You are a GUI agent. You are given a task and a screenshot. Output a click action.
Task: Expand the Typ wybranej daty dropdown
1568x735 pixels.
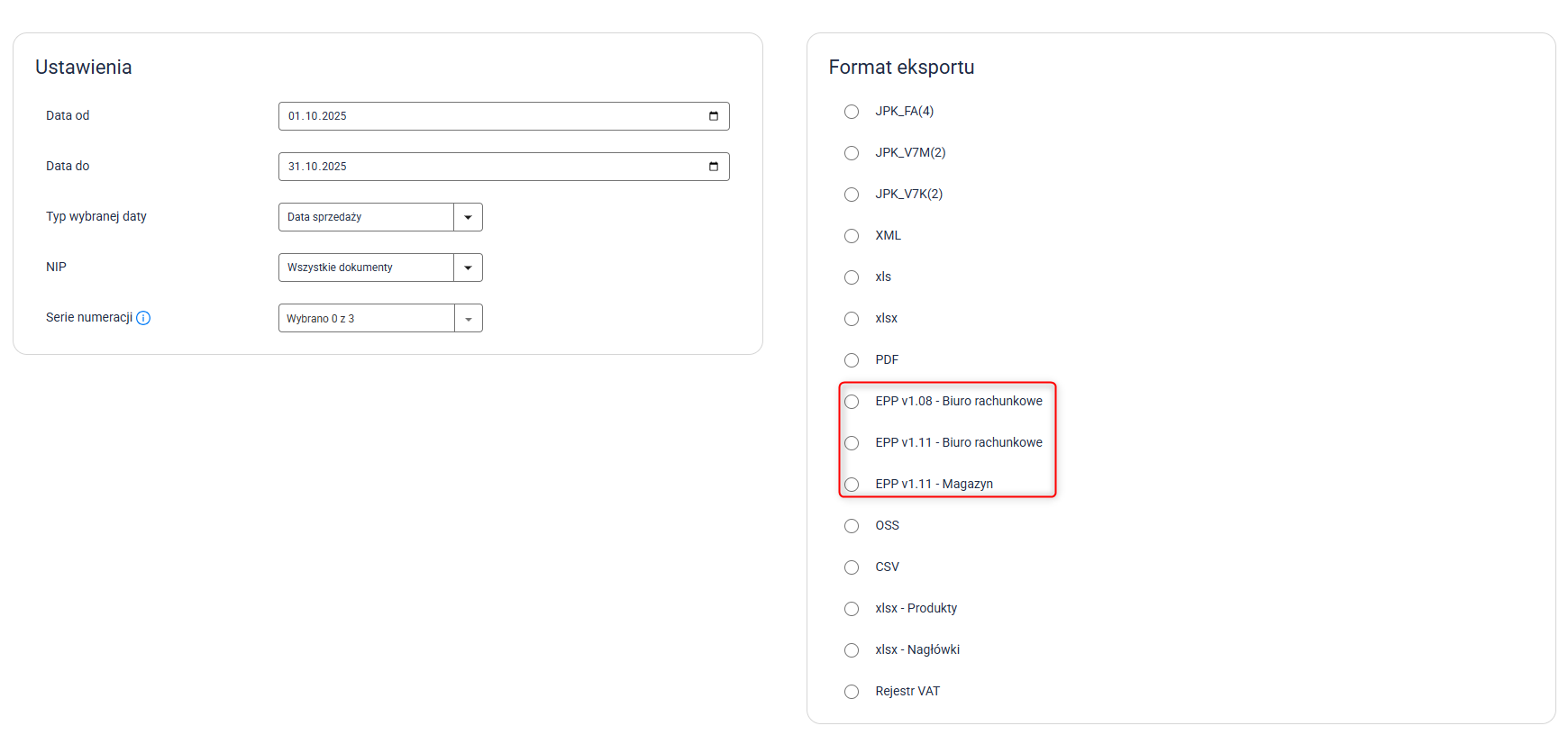point(468,217)
